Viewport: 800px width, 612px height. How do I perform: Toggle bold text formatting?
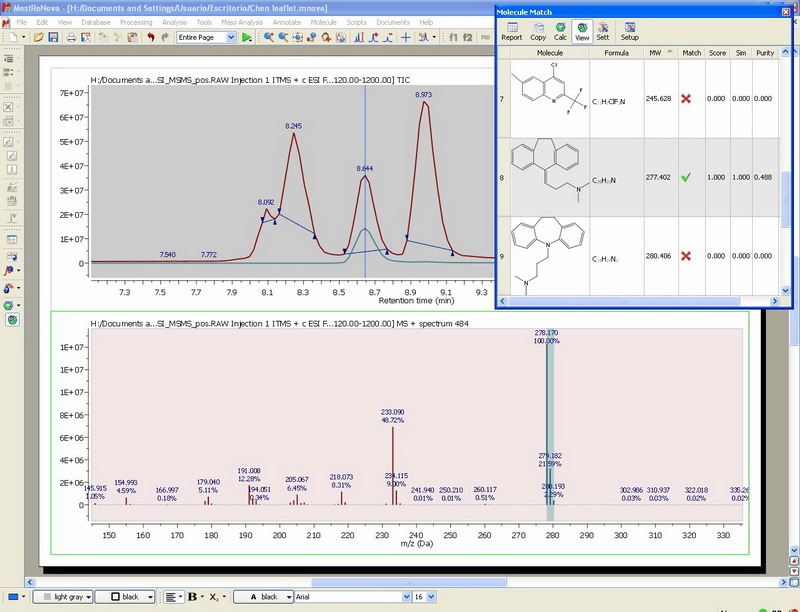pos(192,597)
